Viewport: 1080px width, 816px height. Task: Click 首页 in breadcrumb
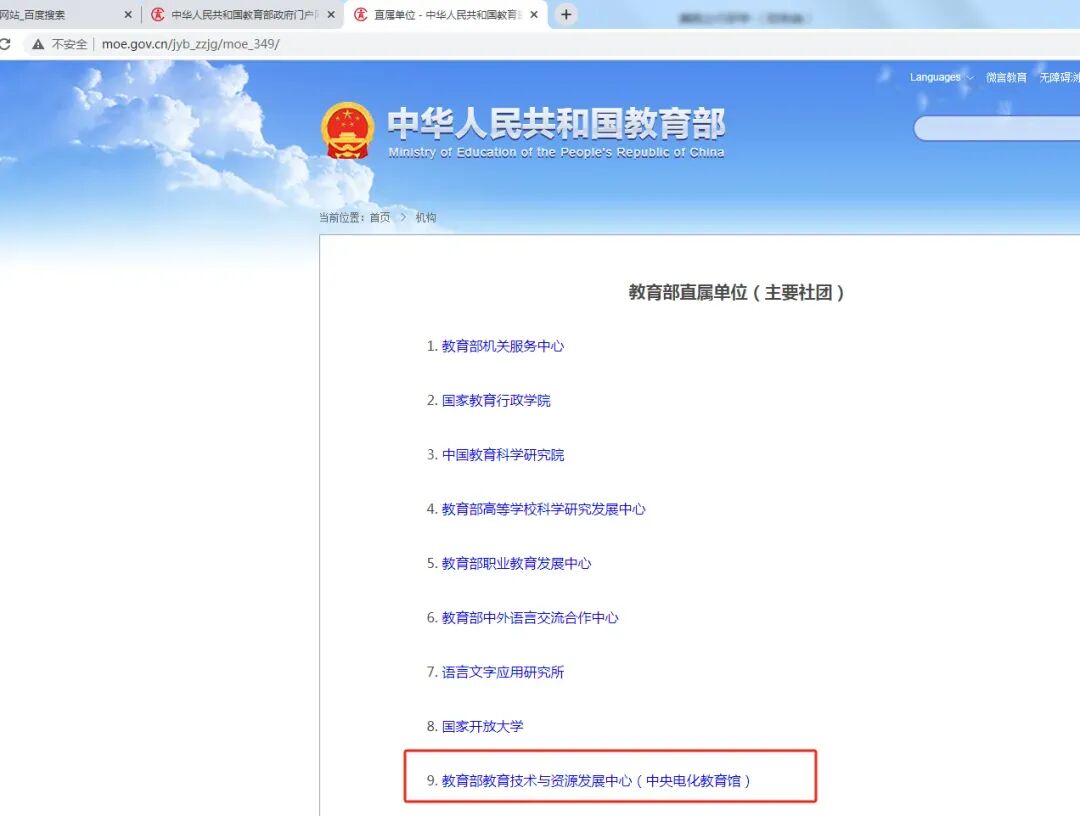point(380,218)
